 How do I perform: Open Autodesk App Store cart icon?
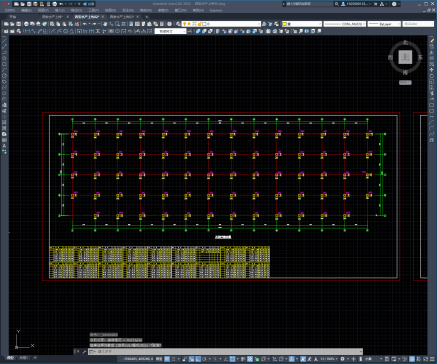point(375,4)
